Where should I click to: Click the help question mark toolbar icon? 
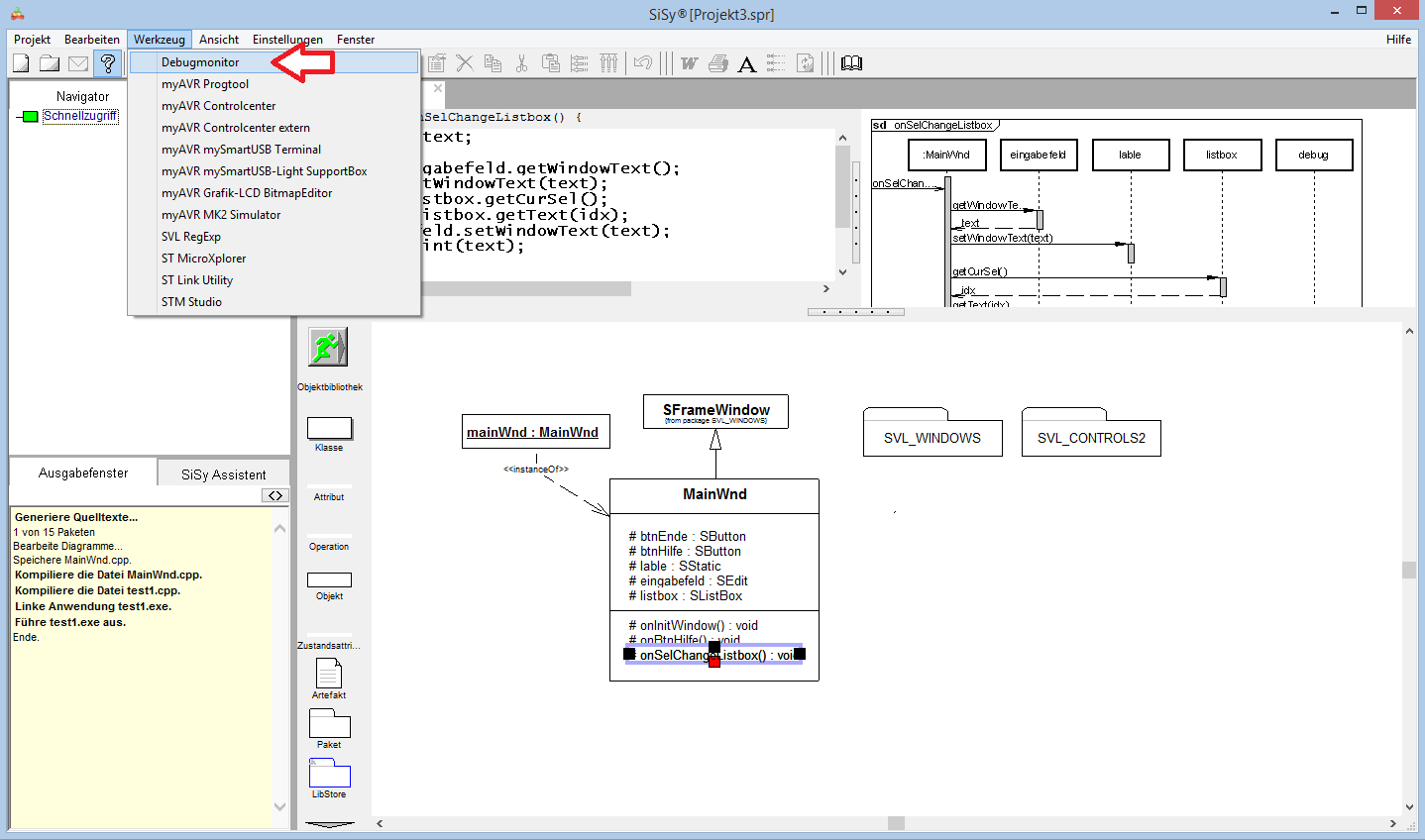pos(107,63)
